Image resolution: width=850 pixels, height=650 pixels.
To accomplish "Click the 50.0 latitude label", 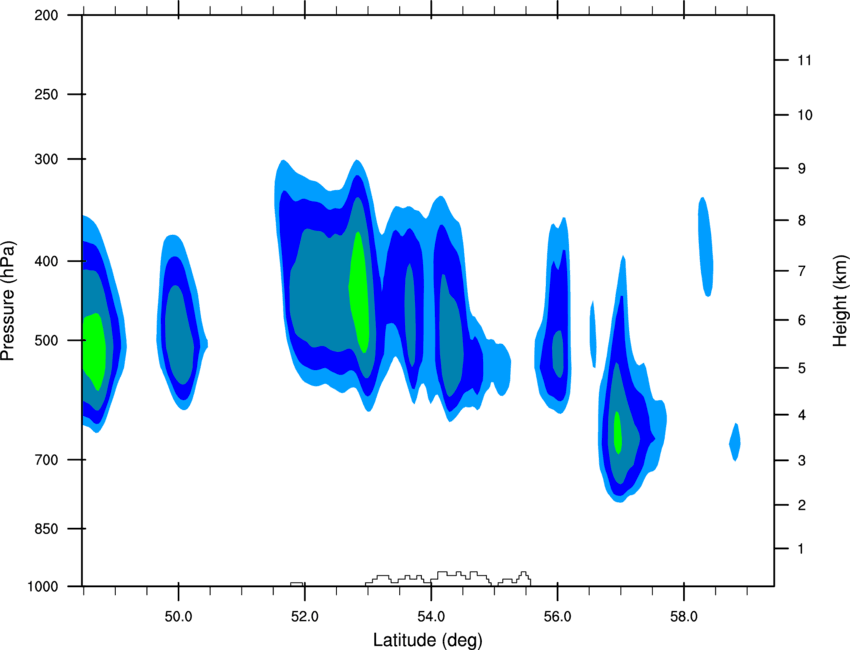I will (178, 617).
